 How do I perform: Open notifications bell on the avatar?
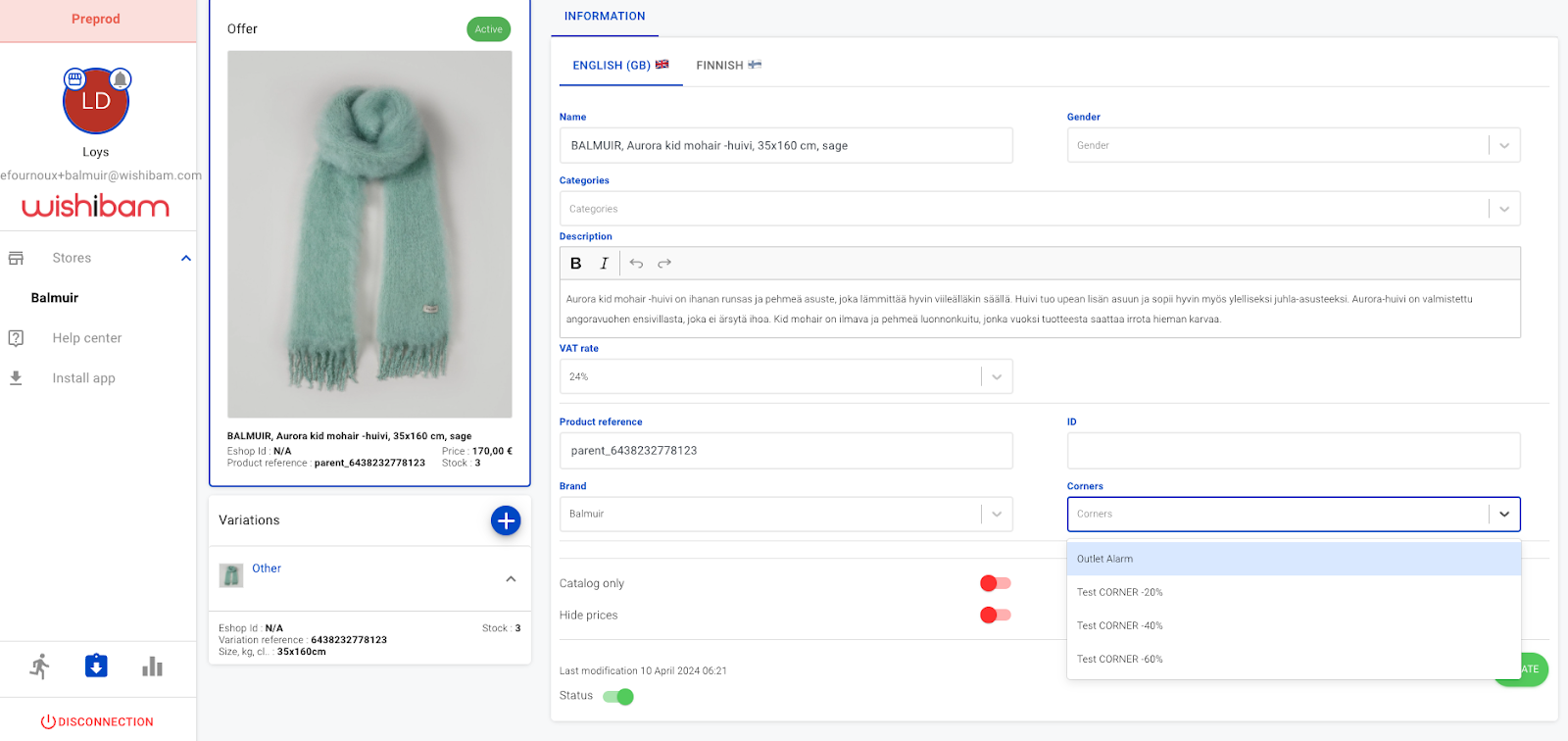120,78
